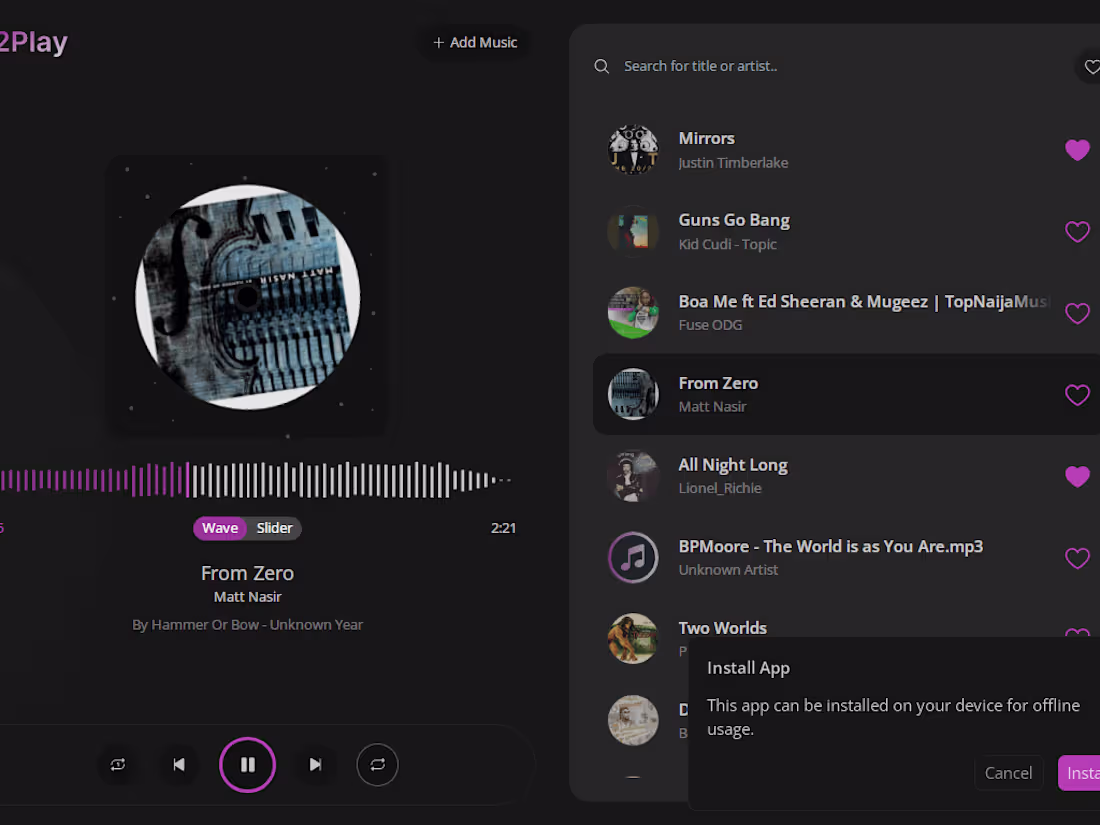Switch the visualizer to Slider view
The image size is (1100, 825).
[x=275, y=528]
